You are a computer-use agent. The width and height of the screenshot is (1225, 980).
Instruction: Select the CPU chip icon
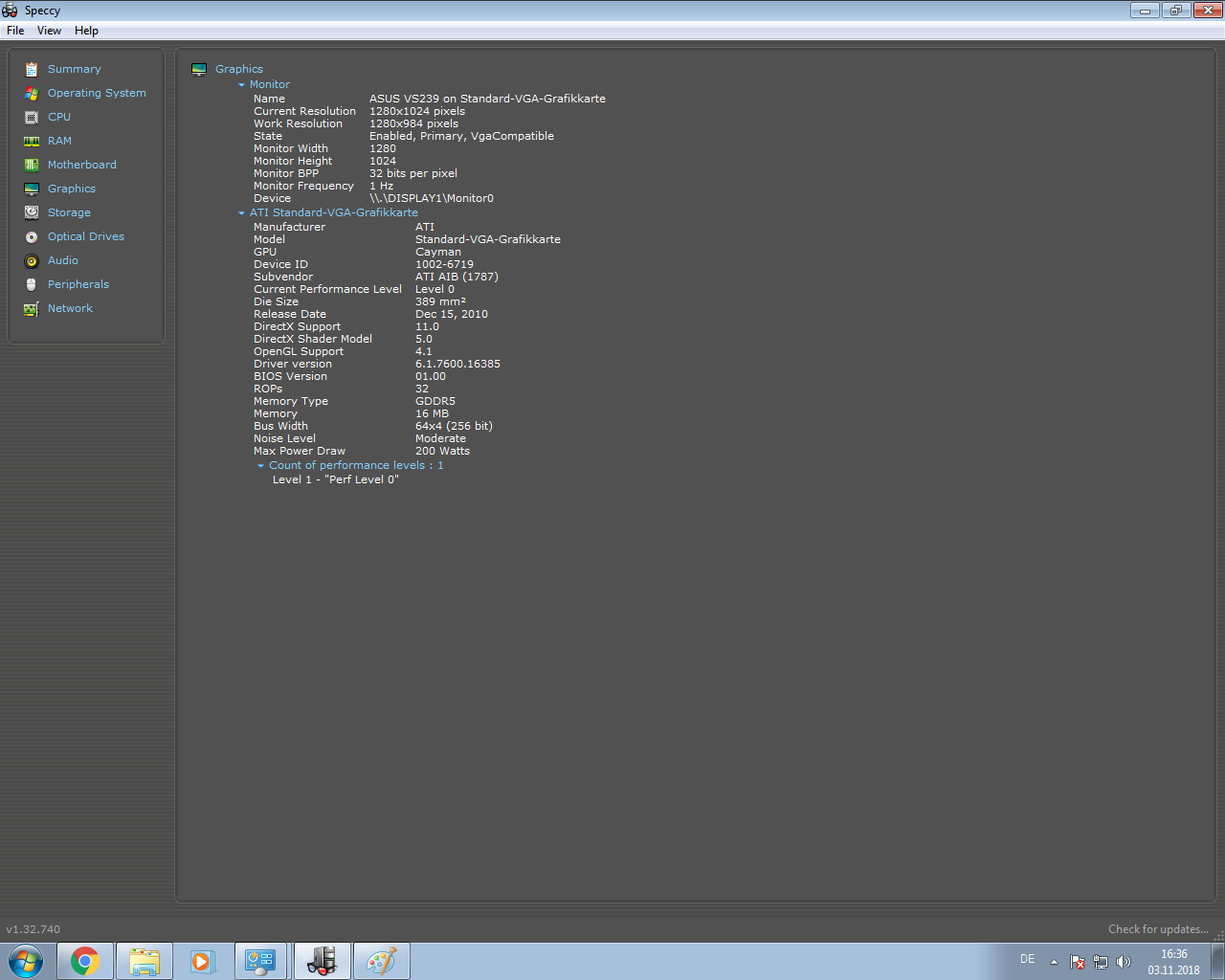[x=32, y=117]
